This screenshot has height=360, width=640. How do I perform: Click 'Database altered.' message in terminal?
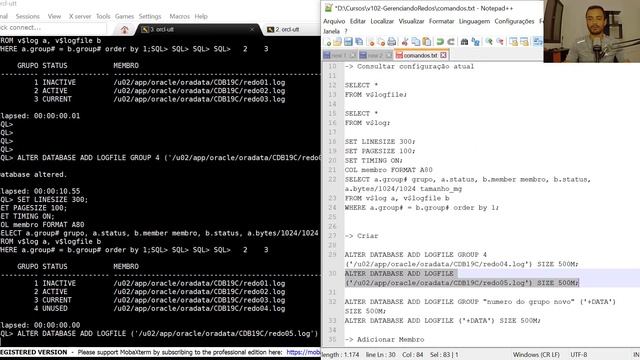point(33,174)
